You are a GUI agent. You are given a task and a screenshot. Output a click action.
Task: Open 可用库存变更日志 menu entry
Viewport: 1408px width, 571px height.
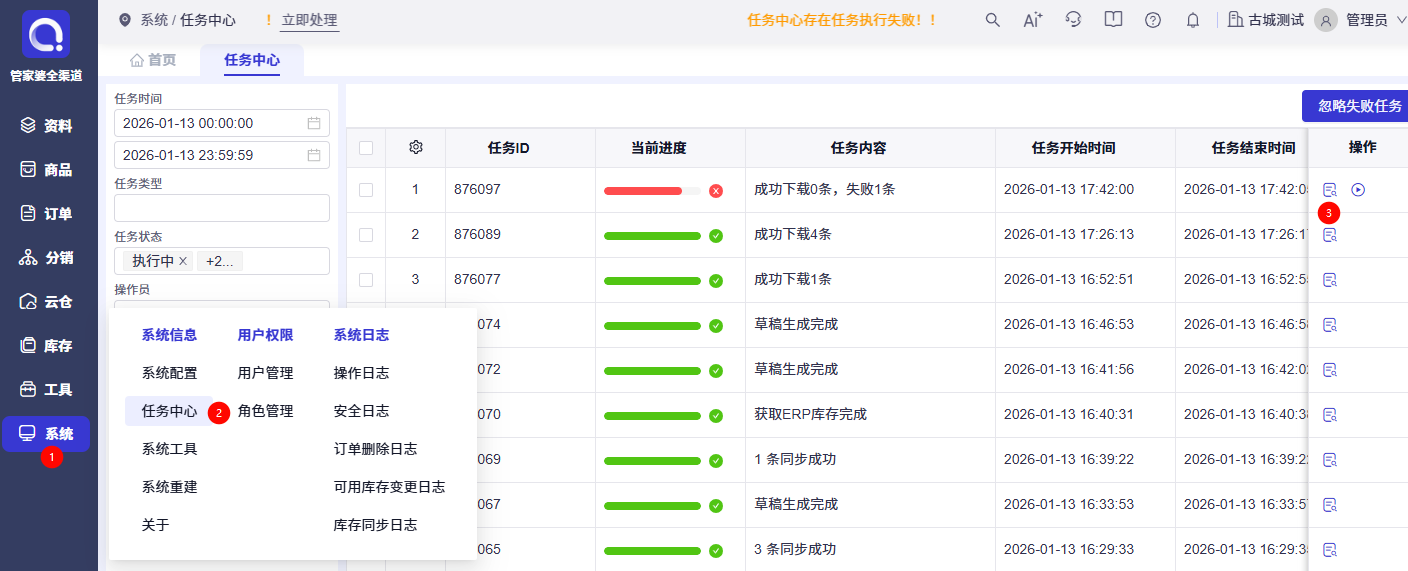389,487
